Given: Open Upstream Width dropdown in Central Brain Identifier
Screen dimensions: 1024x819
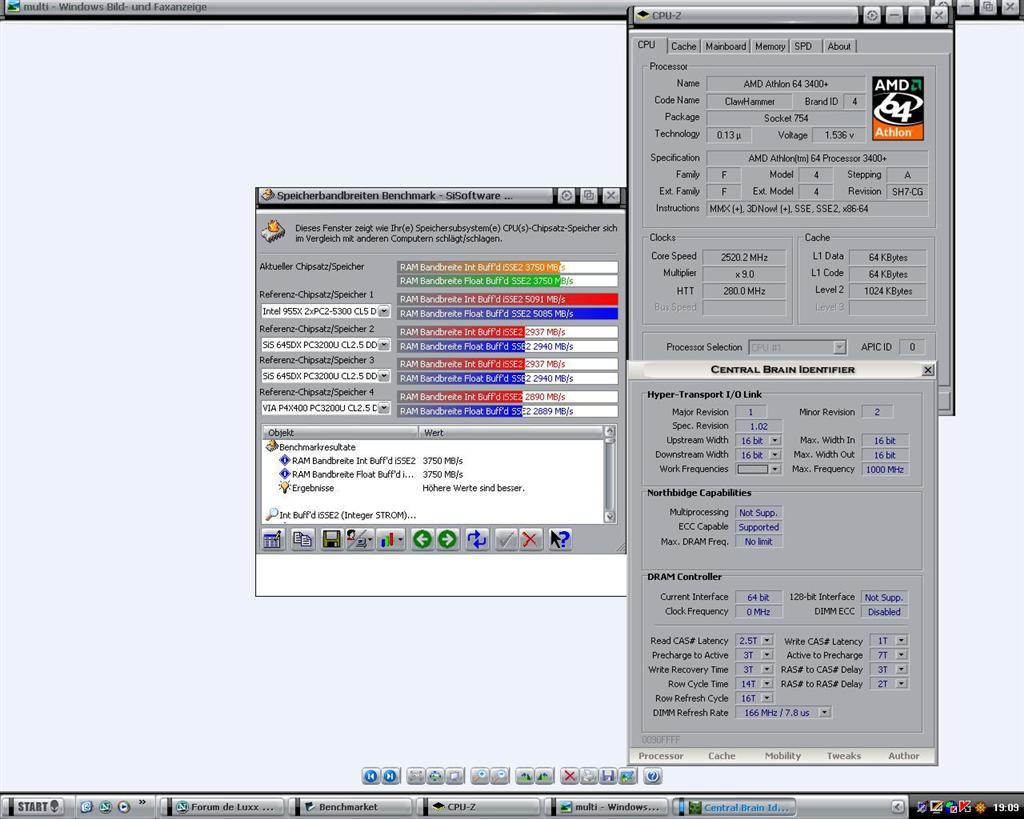Looking at the screenshot, I should (775, 440).
